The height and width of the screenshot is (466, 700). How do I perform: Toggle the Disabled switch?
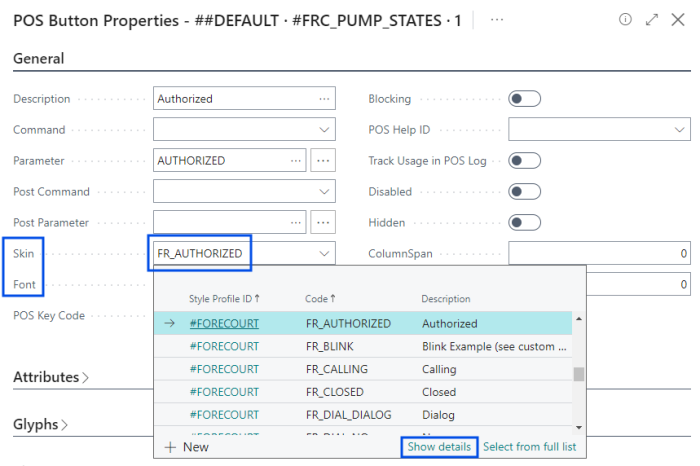(x=525, y=191)
